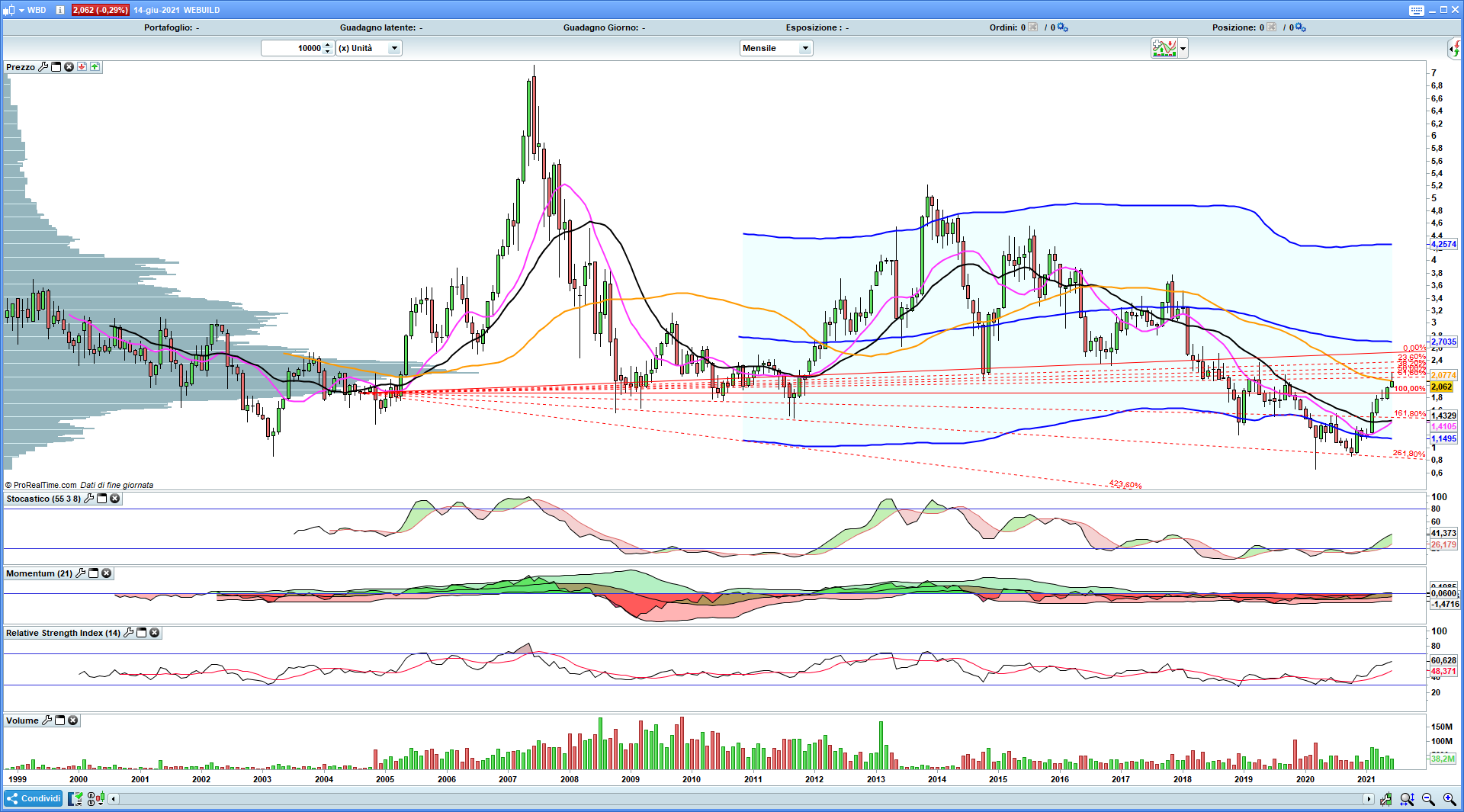Click the 38,2M volume value label
Viewport: 1464px width, 812px height.
(x=1443, y=759)
